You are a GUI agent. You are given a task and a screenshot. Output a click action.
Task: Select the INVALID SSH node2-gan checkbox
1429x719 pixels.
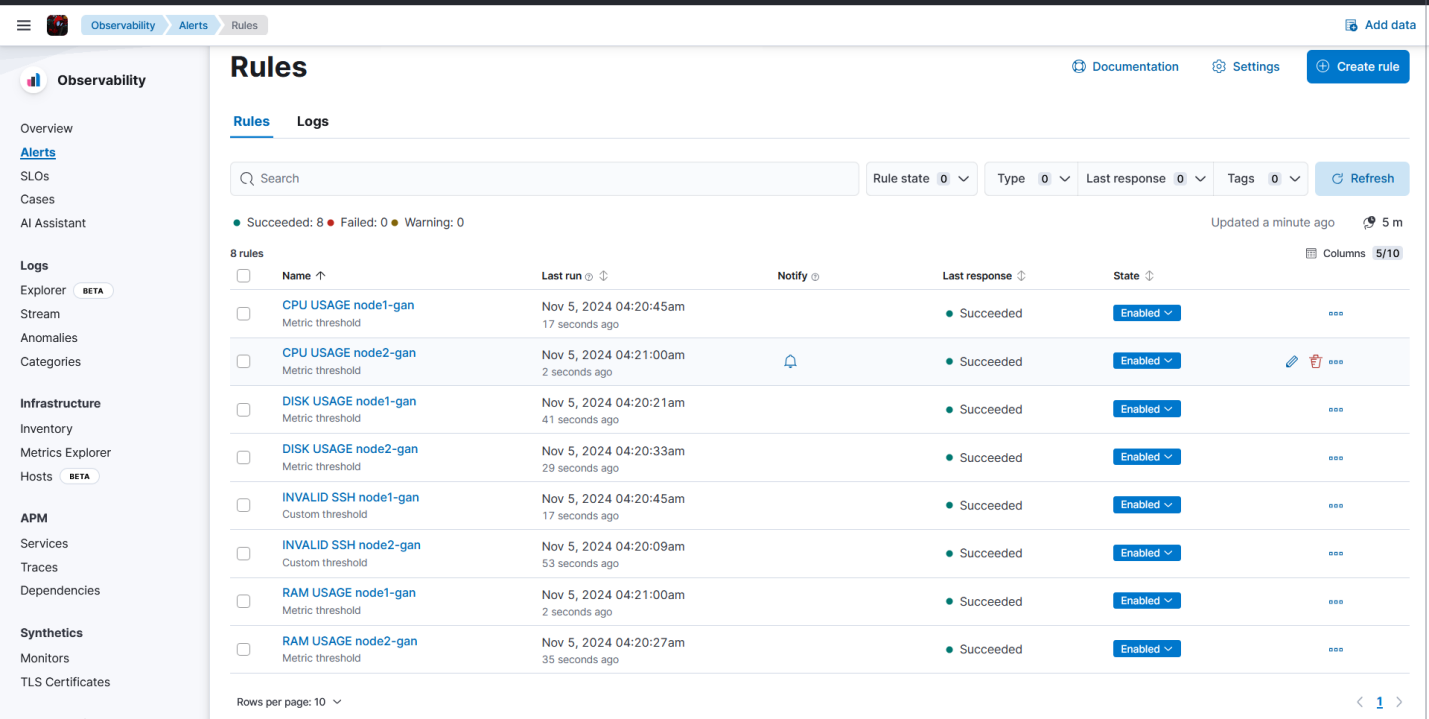[243, 554]
